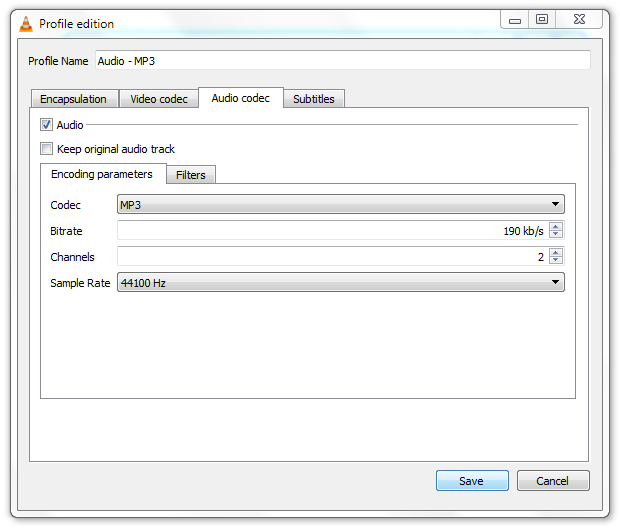Open the Sample Rate dropdown
Image resolution: width=620 pixels, height=528 pixels.
[x=340, y=282]
